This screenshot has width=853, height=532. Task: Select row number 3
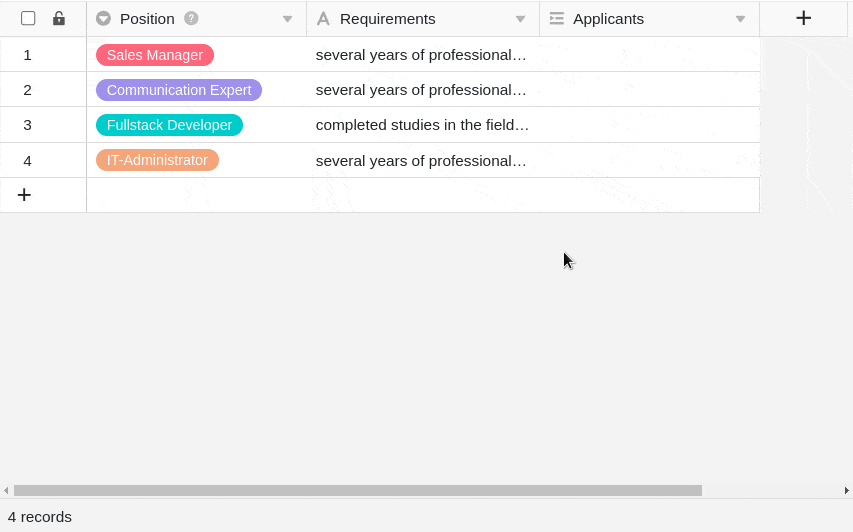28,125
